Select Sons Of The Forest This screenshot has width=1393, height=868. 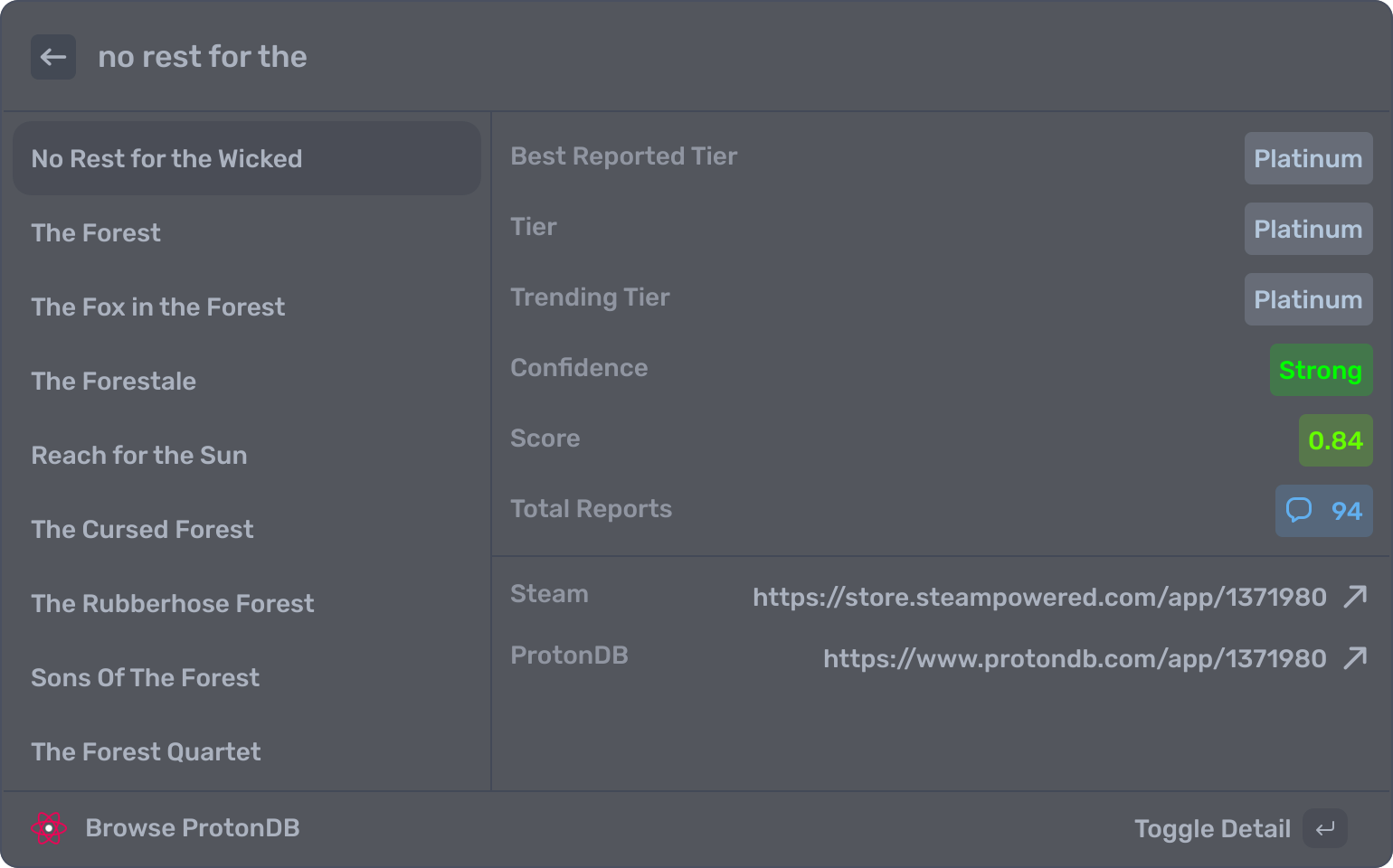click(x=146, y=678)
